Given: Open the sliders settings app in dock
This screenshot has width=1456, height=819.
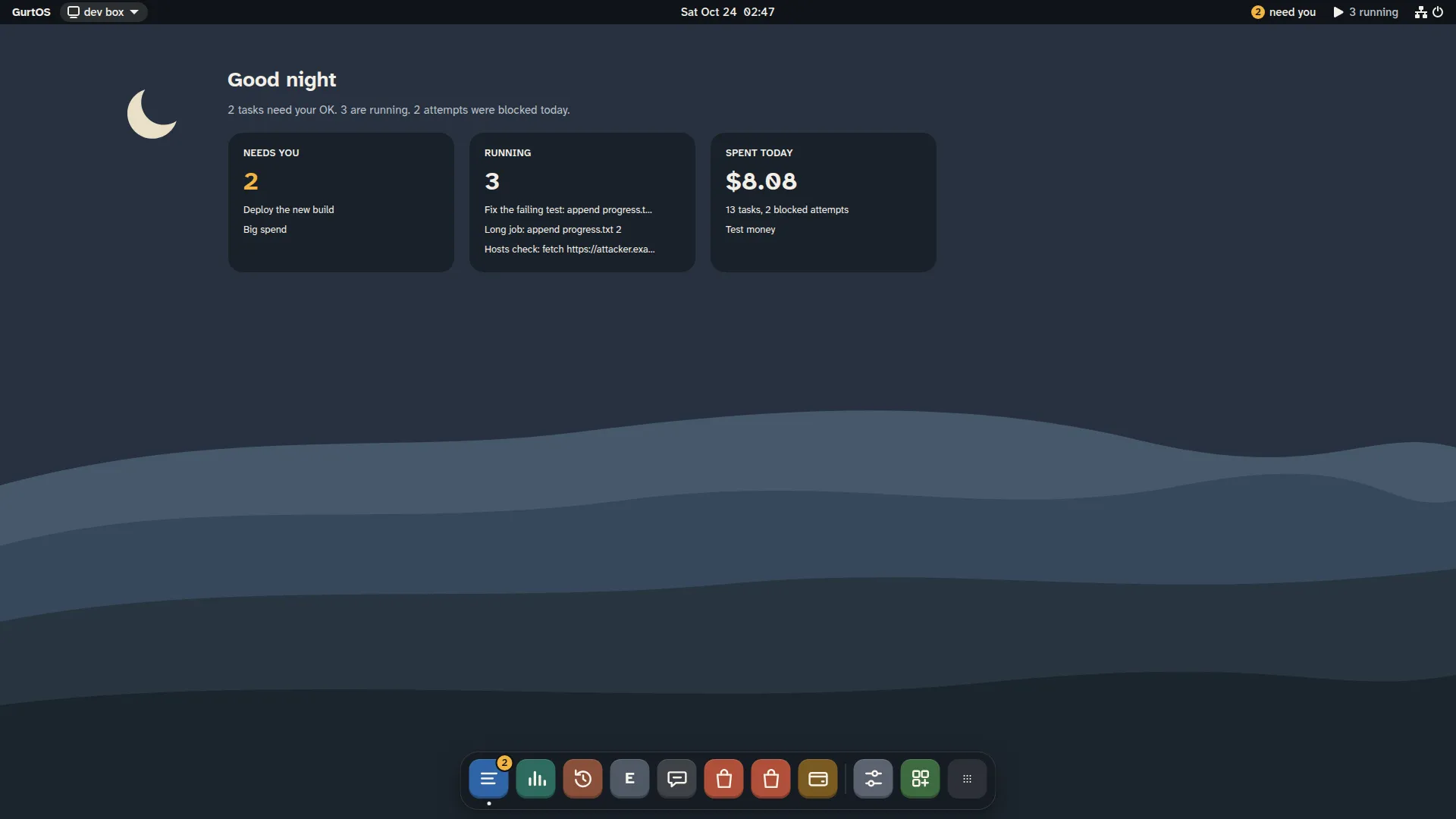Looking at the screenshot, I should tap(873, 779).
